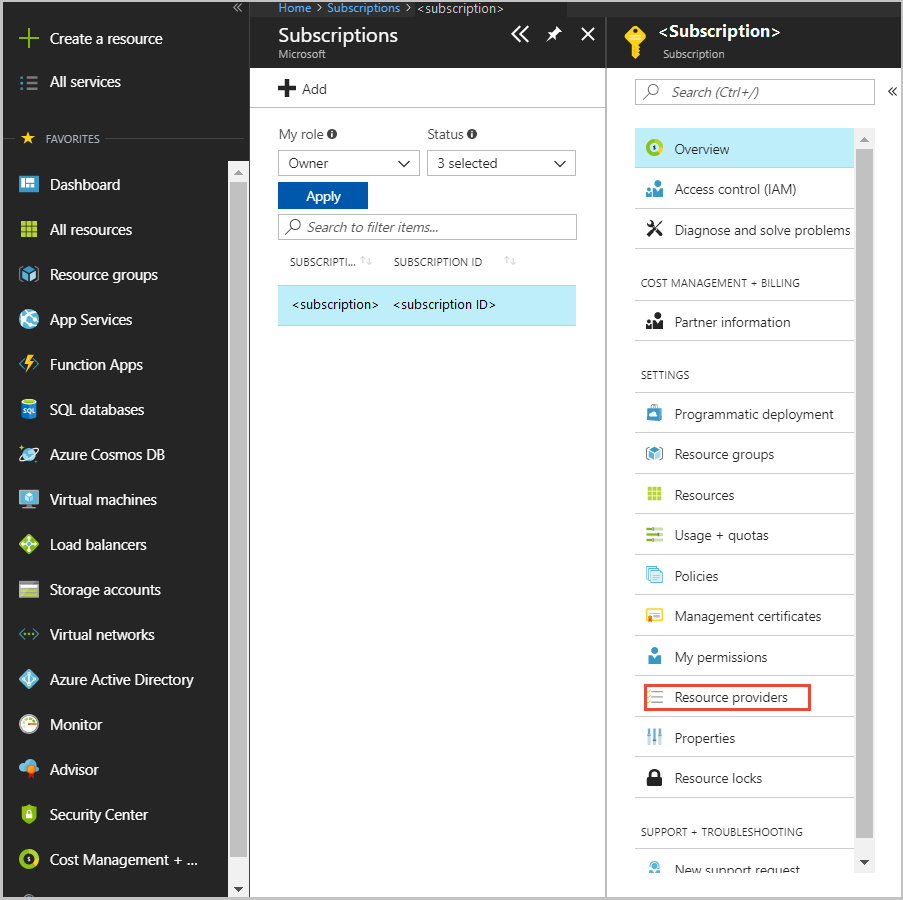Viewport: 903px width, 900px height.
Task: Click the Create a resource plus icon
Action: pyautogui.click(x=29, y=39)
